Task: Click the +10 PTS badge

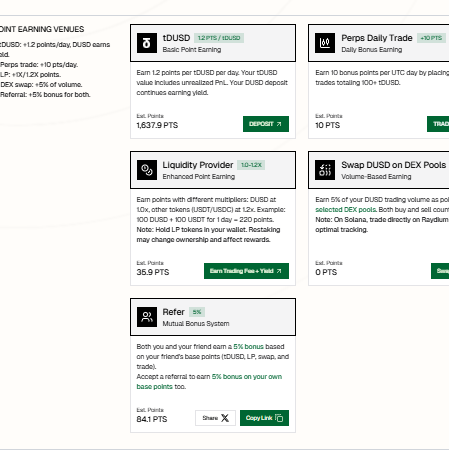Action: pos(431,38)
